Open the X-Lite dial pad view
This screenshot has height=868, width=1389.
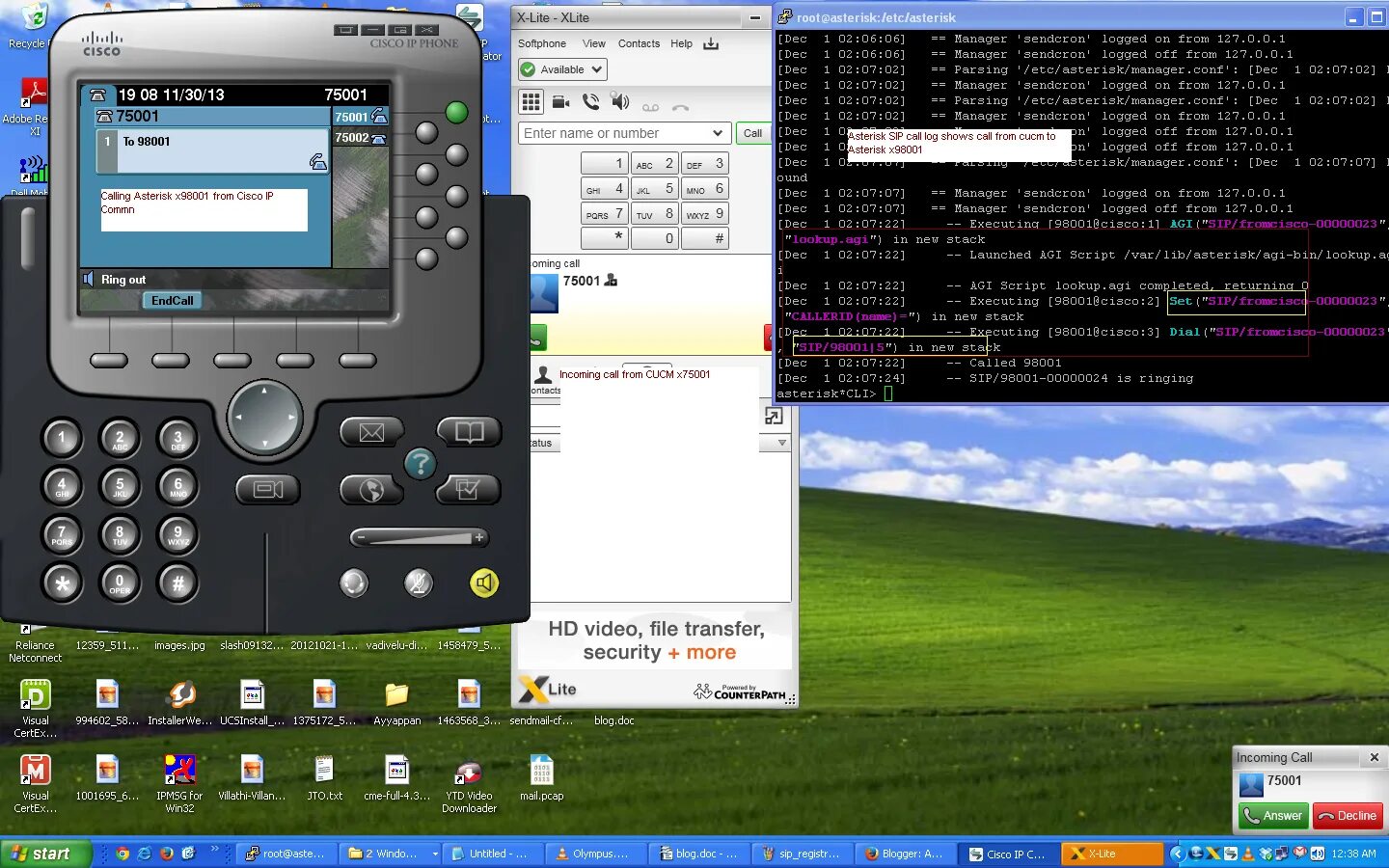tap(531, 102)
